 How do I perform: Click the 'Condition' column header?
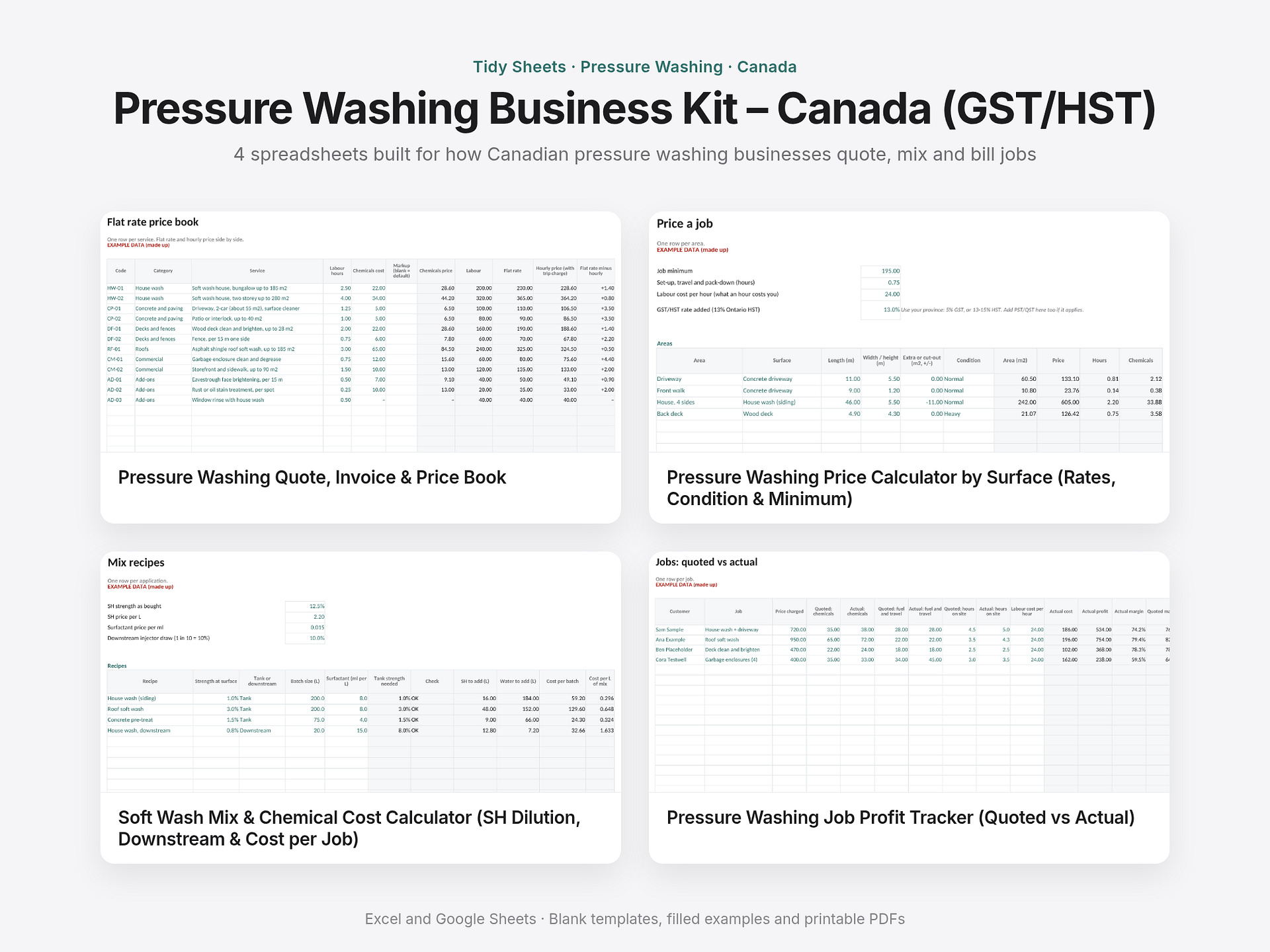[x=968, y=360]
